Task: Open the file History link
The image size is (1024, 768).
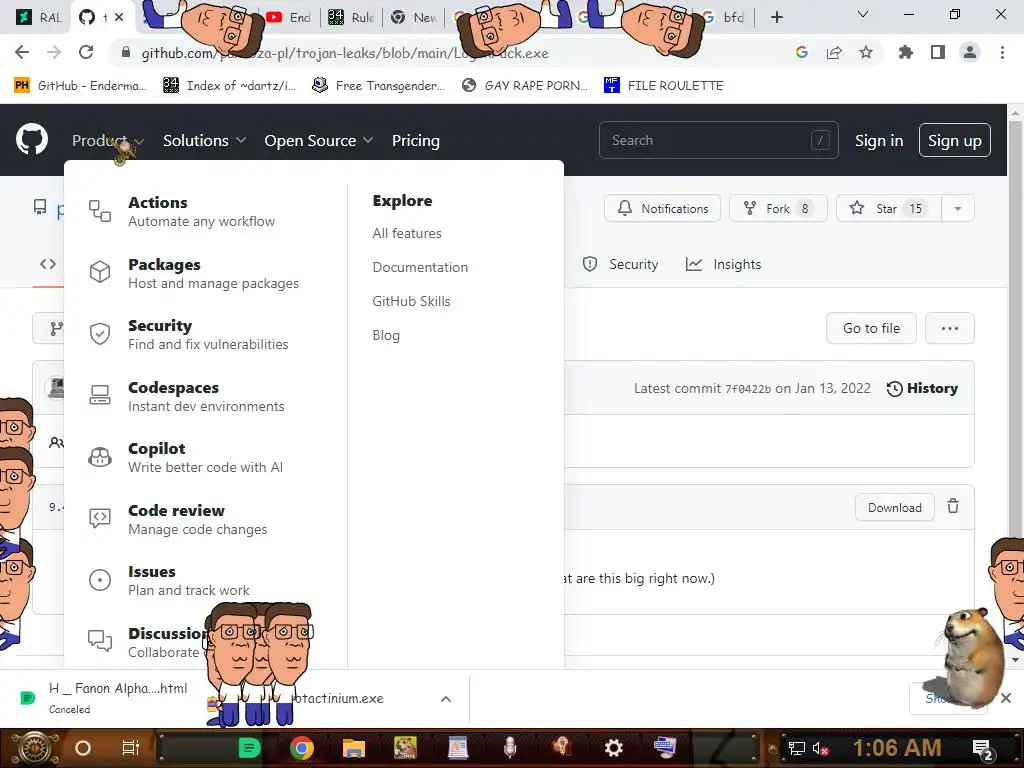Action: 922,389
